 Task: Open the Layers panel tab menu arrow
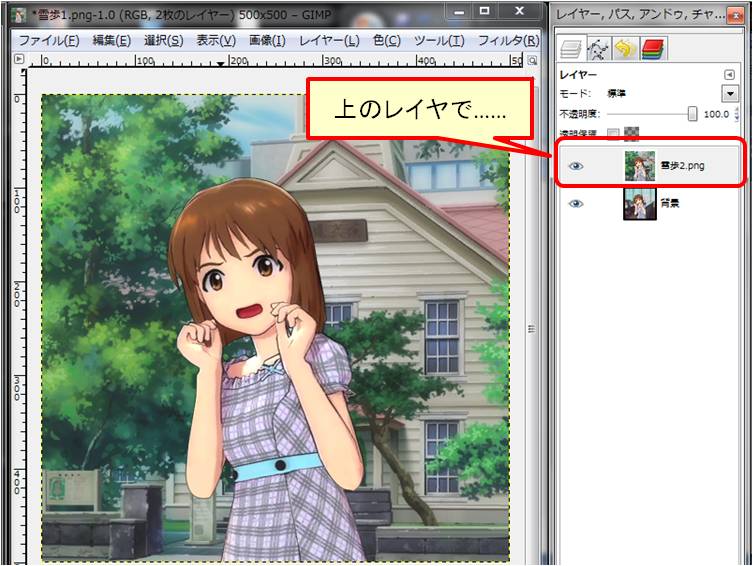point(729,75)
